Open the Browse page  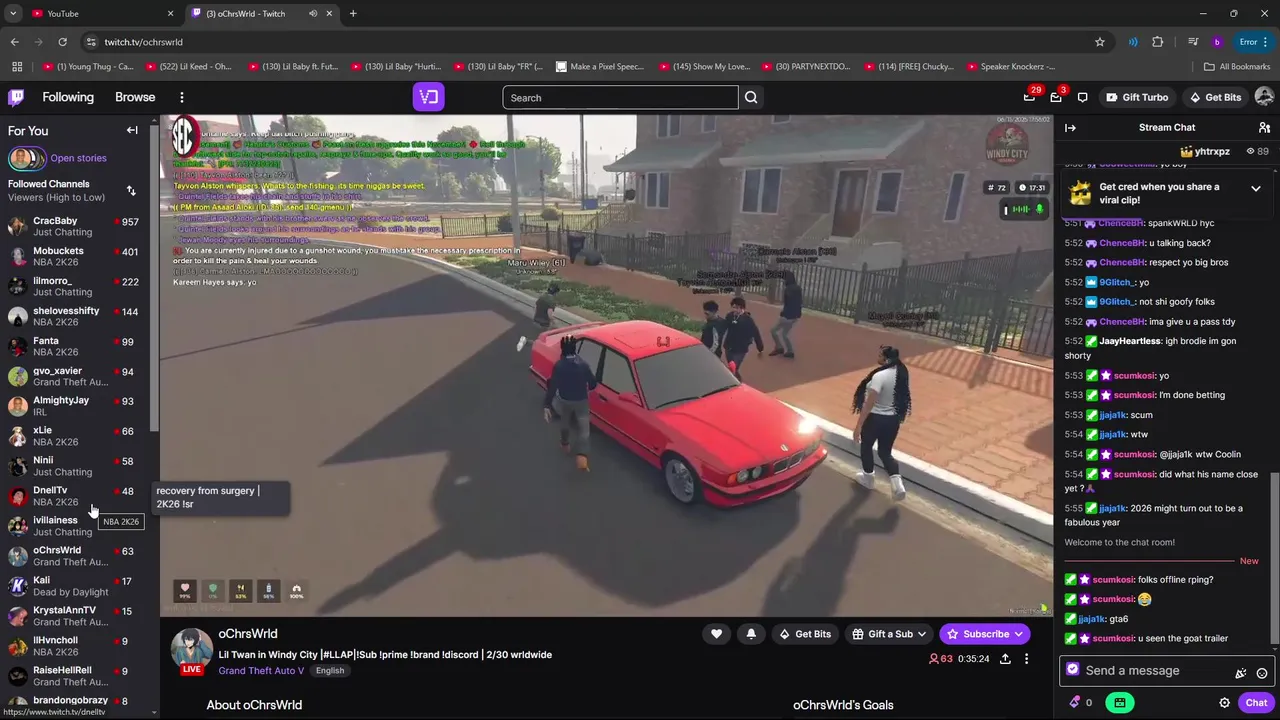coord(135,97)
